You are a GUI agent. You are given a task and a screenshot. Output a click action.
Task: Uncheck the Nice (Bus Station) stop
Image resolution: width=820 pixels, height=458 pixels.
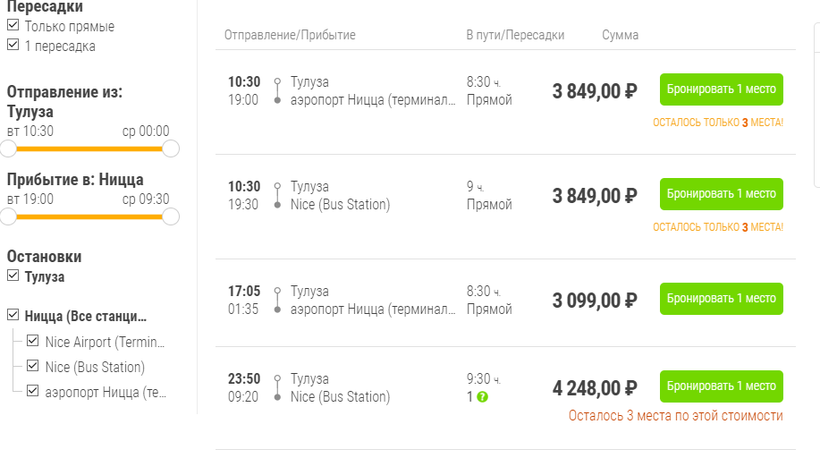pyautogui.click(x=34, y=366)
